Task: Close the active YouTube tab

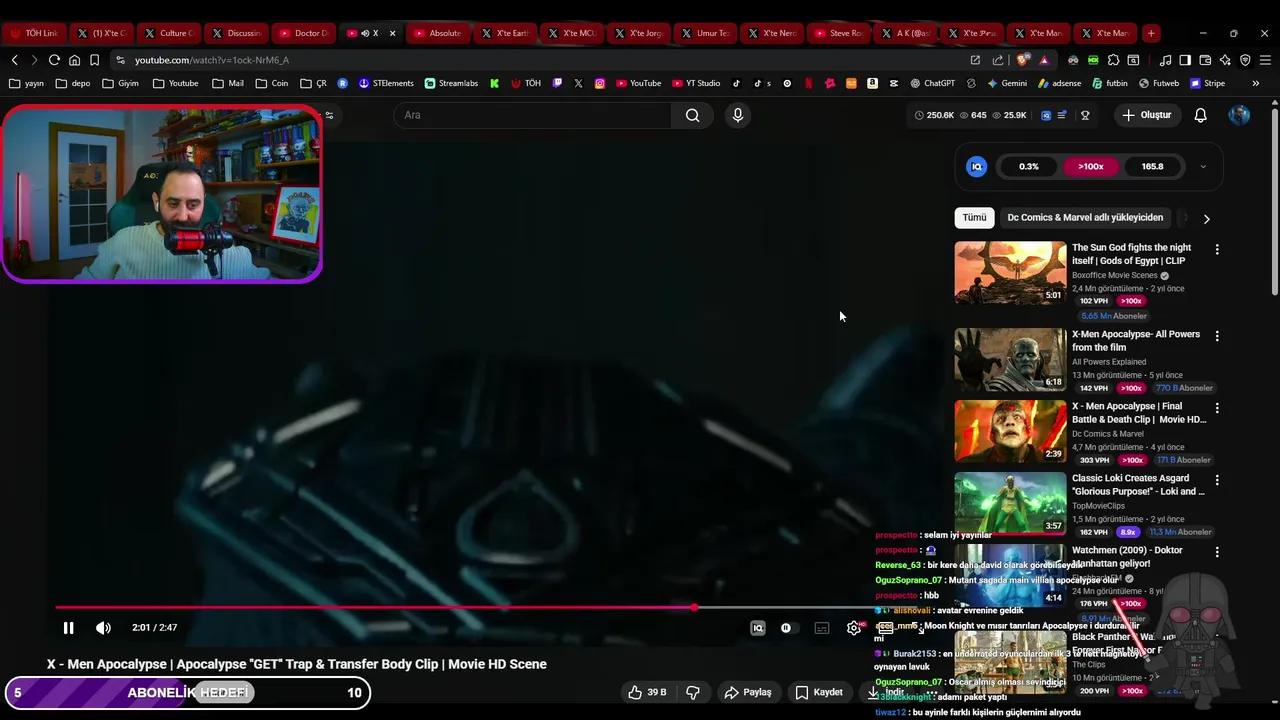Action: pyautogui.click(x=392, y=33)
